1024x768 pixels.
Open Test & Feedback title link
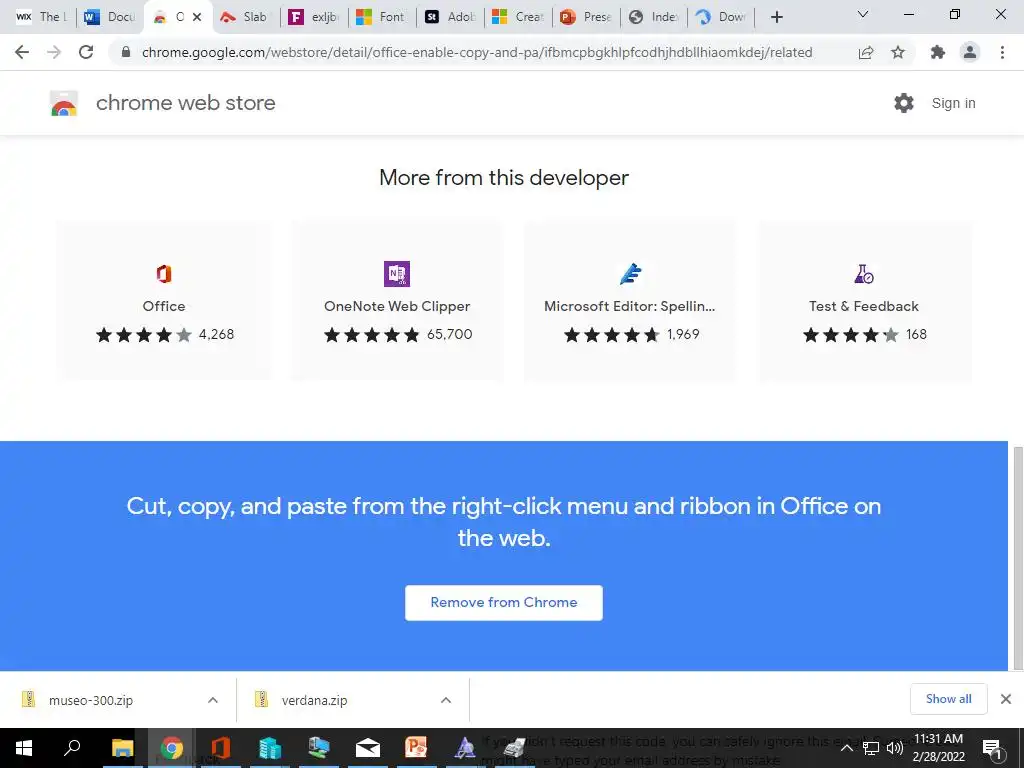863,306
